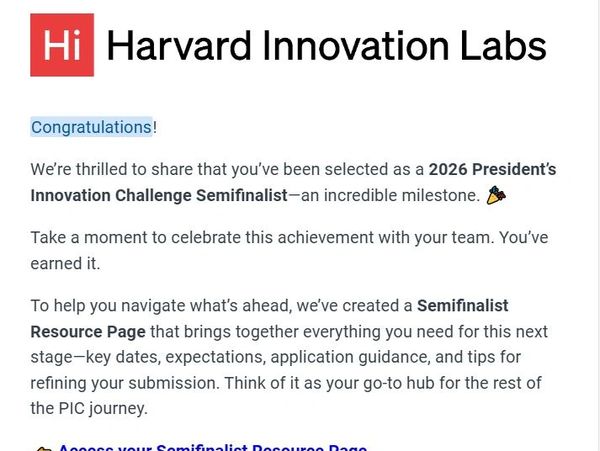
Task: Click the Harvard Innovation Labs header text
Action: tap(326, 46)
